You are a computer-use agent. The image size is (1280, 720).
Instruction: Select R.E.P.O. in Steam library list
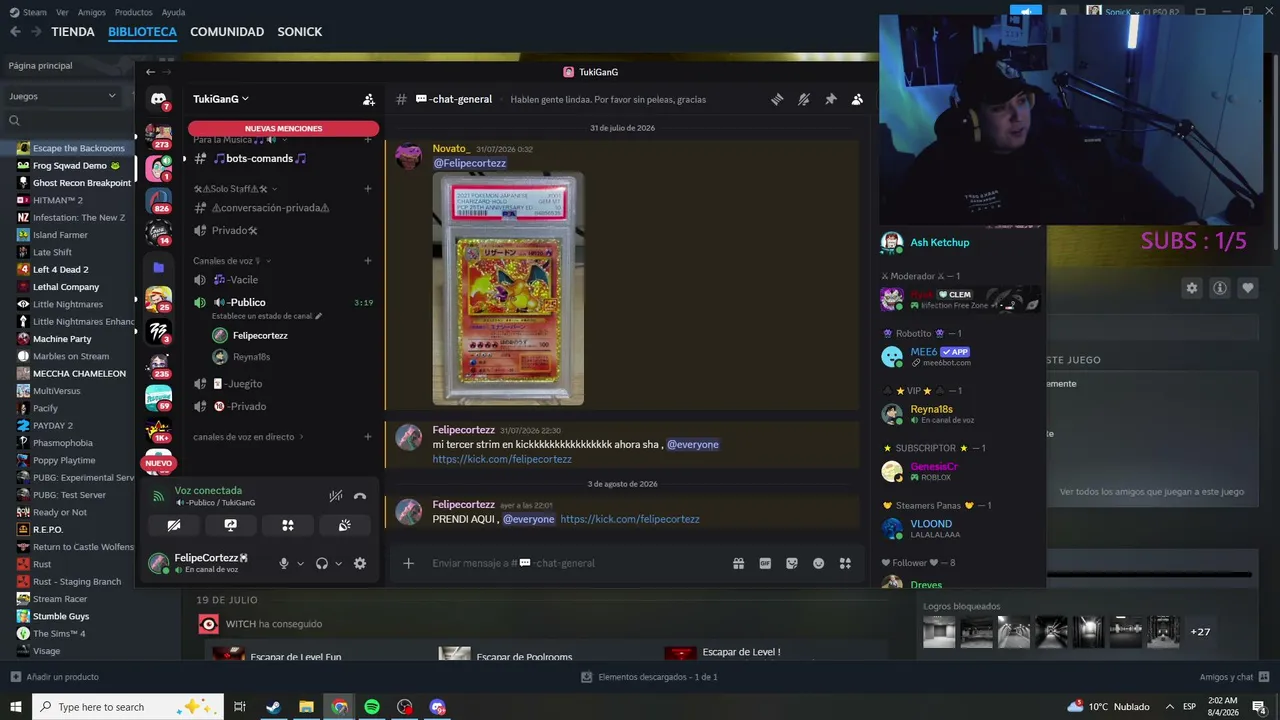tap(48, 530)
